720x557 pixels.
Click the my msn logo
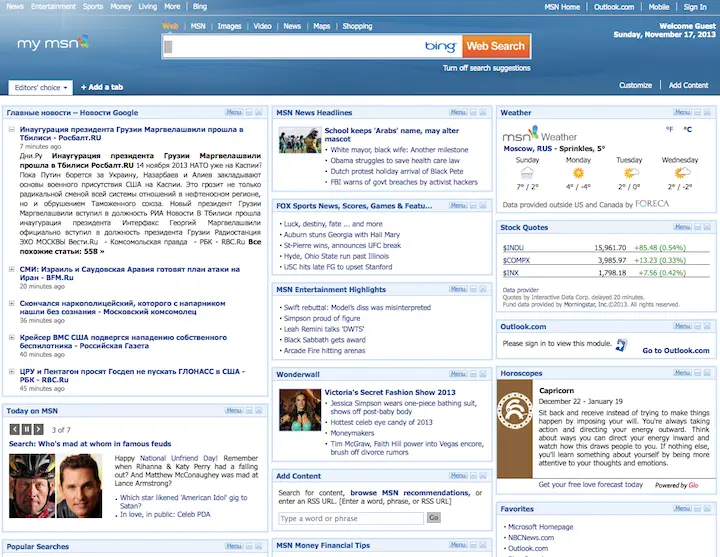(53, 43)
